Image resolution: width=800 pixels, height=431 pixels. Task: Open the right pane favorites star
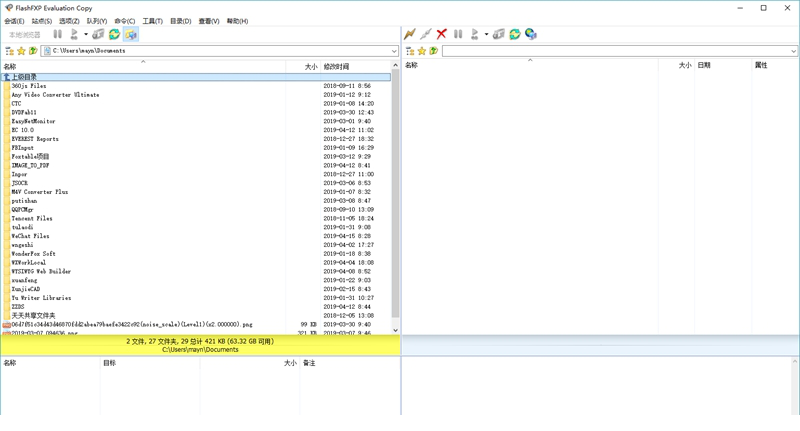[x=422, y=51]
